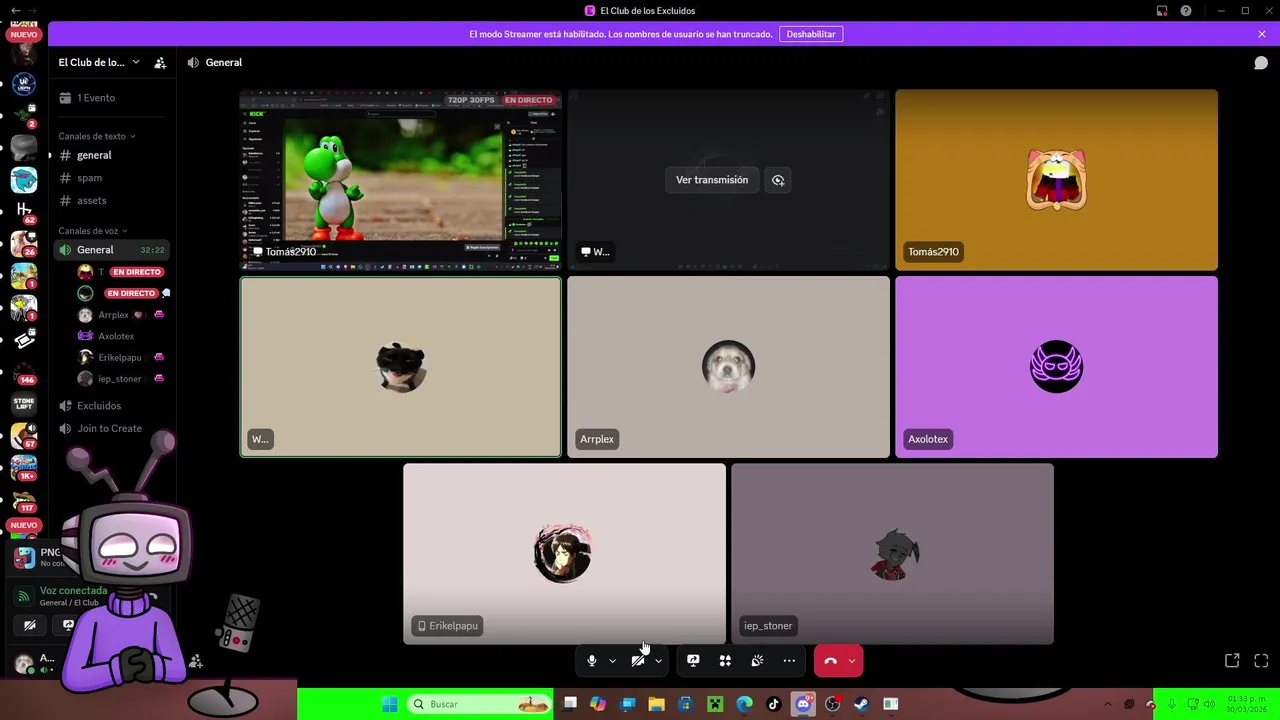The image size is (1280, 720).
Task: Select Arrplex in voice member list
Action: tap(122, 315)
